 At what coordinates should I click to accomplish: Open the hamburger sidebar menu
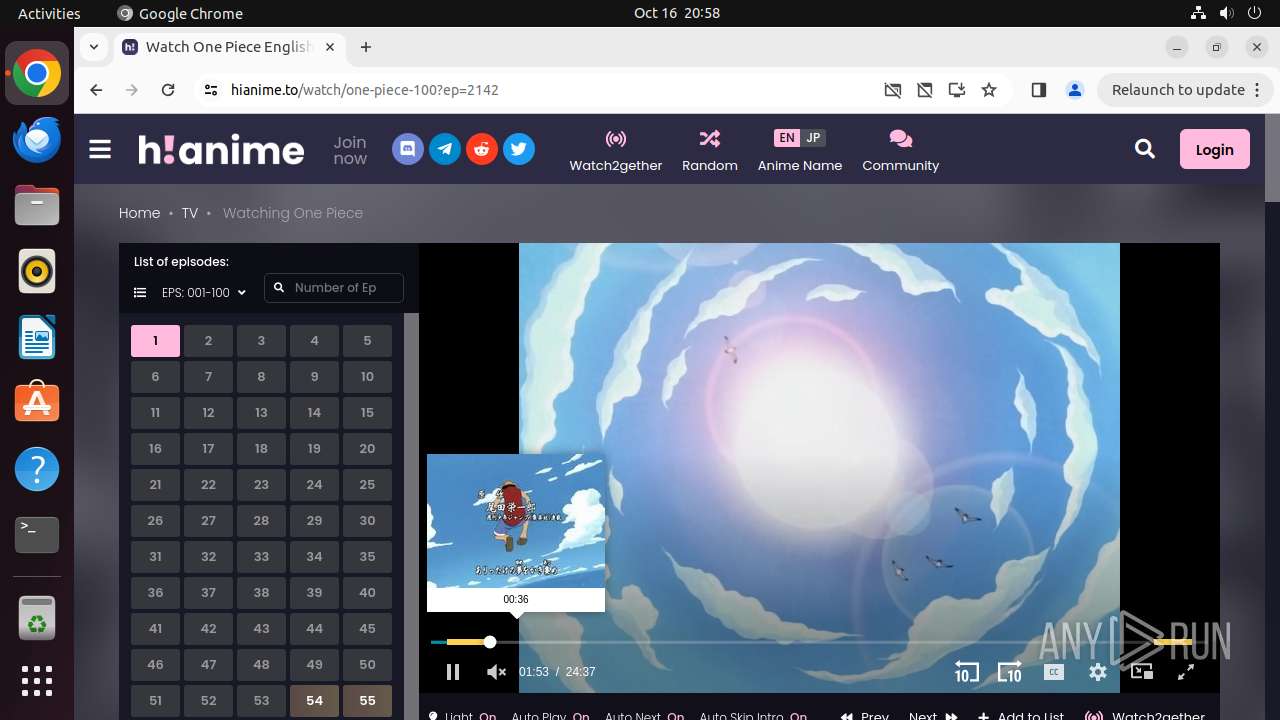click(x=100, y=150)
